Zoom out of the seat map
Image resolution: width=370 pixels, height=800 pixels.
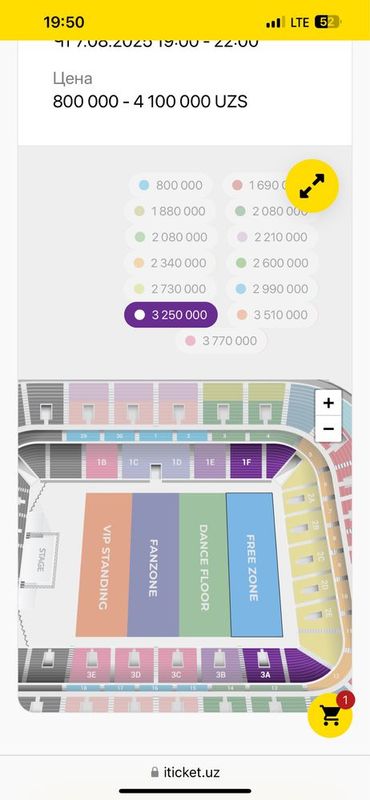(328, 429)
